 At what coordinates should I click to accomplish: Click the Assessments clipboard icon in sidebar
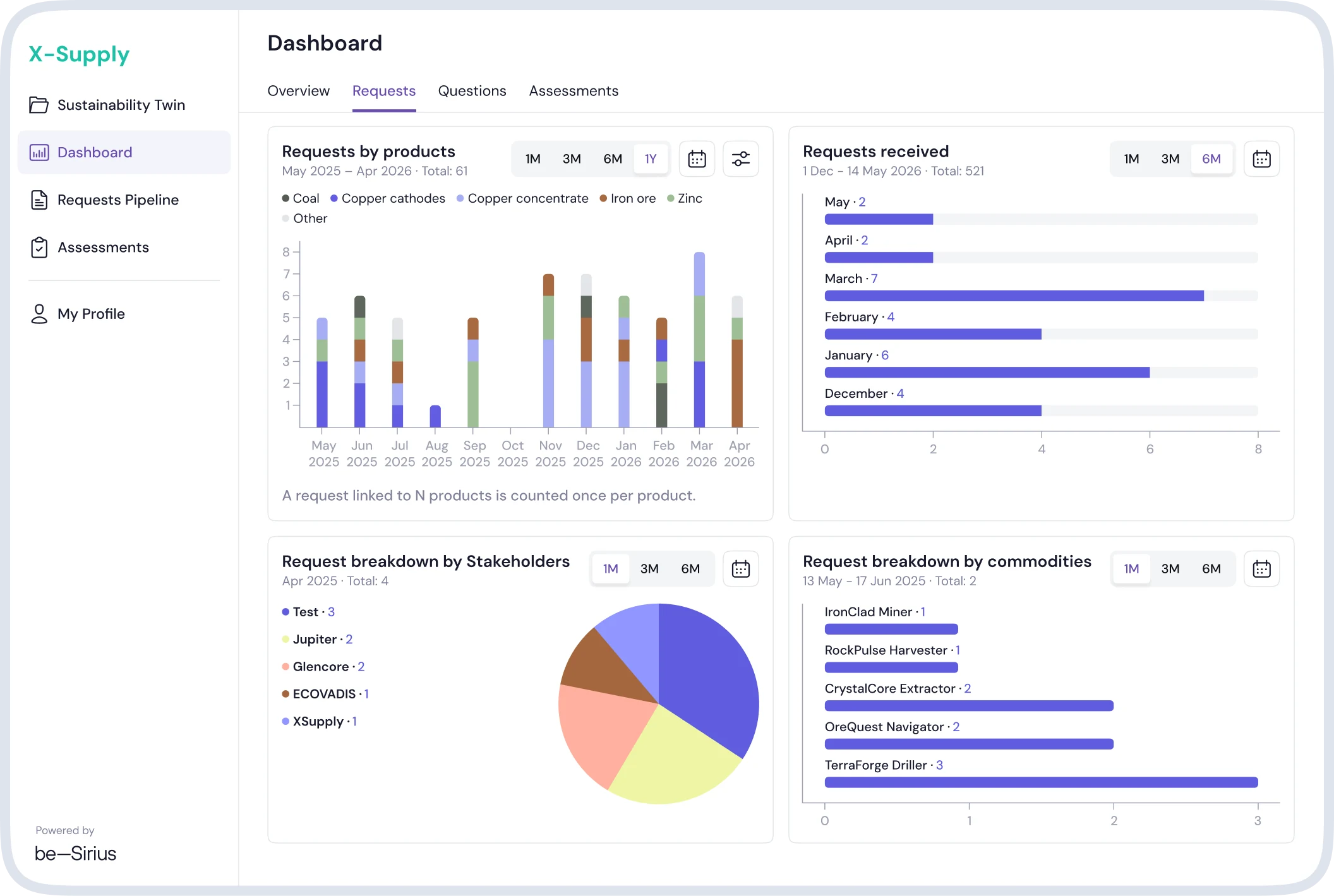point(39,247)
